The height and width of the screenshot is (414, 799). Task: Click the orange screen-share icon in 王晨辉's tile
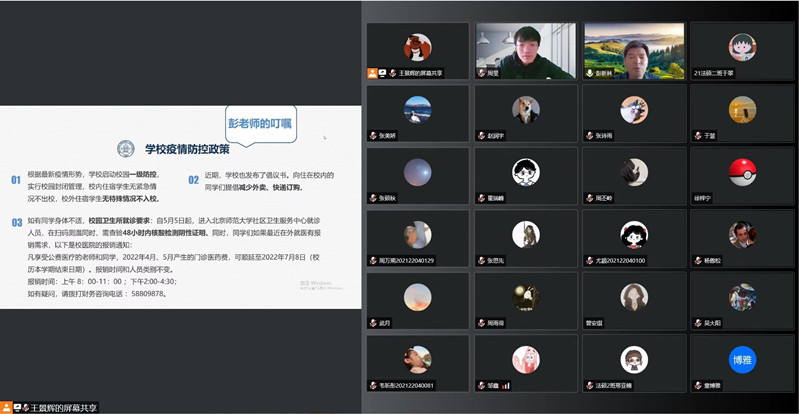[373, 73]
